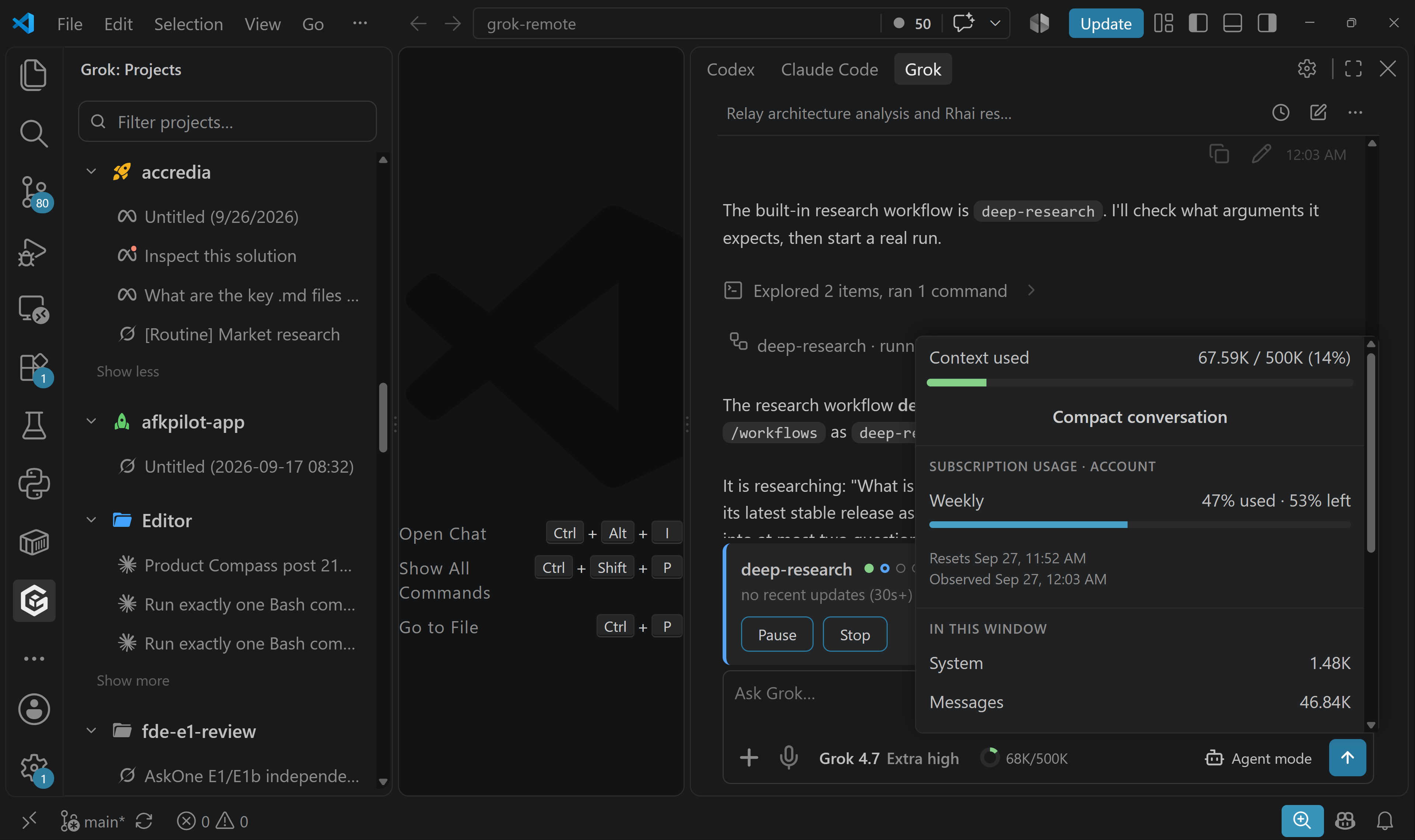
Task: Open the Search view in activity bar
Action: [x=34, y=133]
